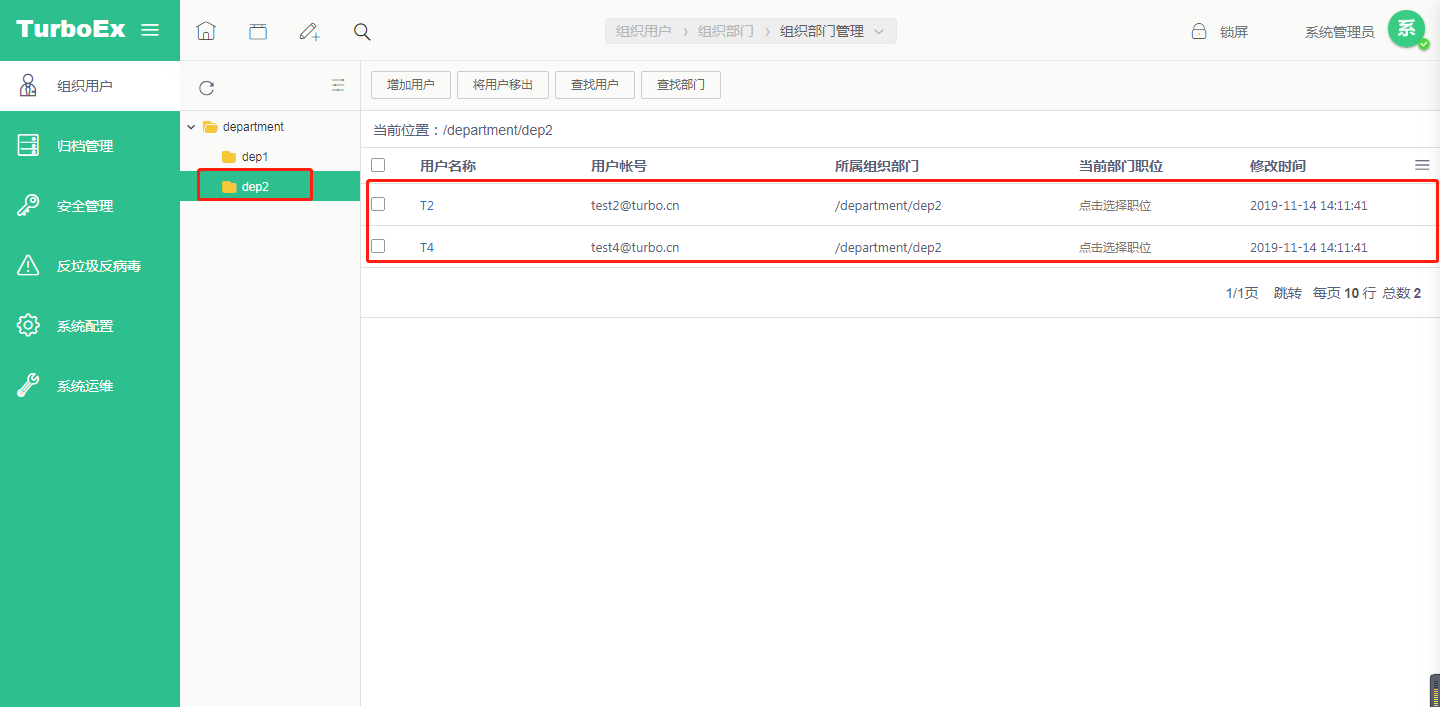1440x707 pixels.
Task: Click the 查找部门 button
Action: pos(680,85)
